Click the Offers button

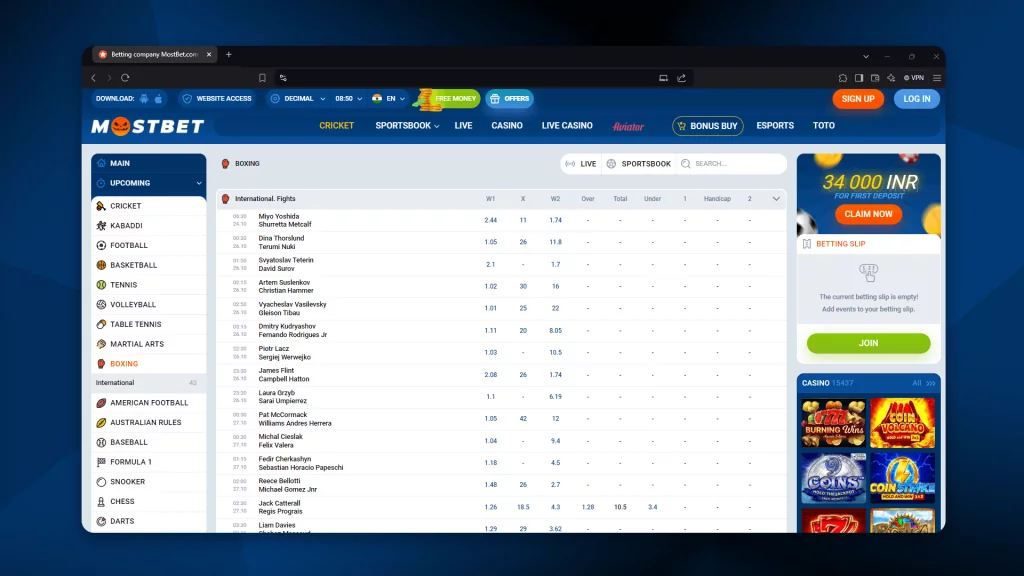click(x=509, y=99)
